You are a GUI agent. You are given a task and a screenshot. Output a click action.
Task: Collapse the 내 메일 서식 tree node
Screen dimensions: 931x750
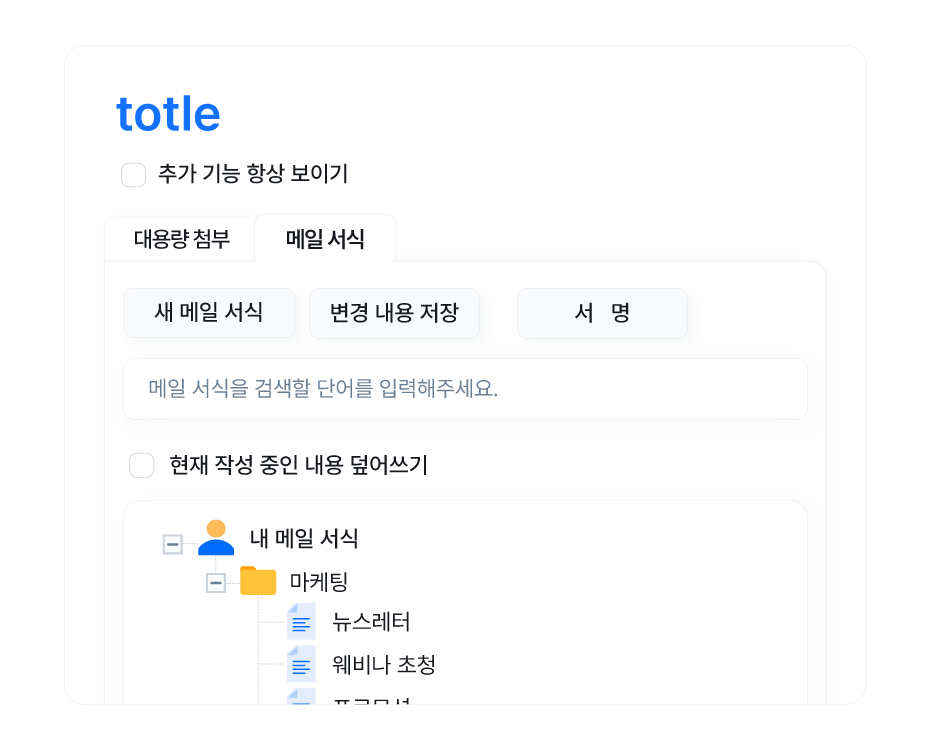point(172,544)
